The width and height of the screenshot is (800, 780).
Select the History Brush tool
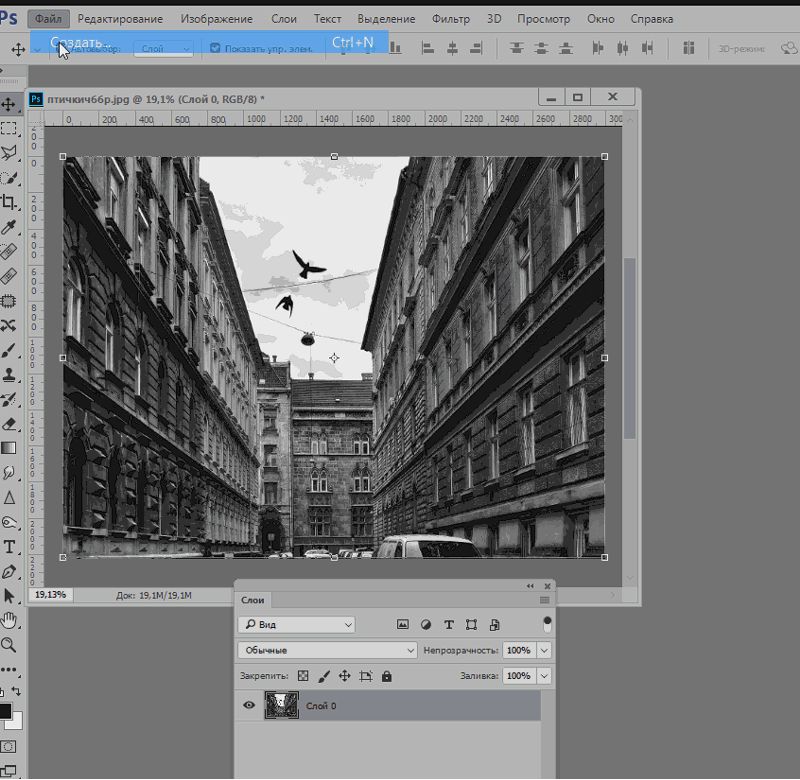(x=9, y=399)
